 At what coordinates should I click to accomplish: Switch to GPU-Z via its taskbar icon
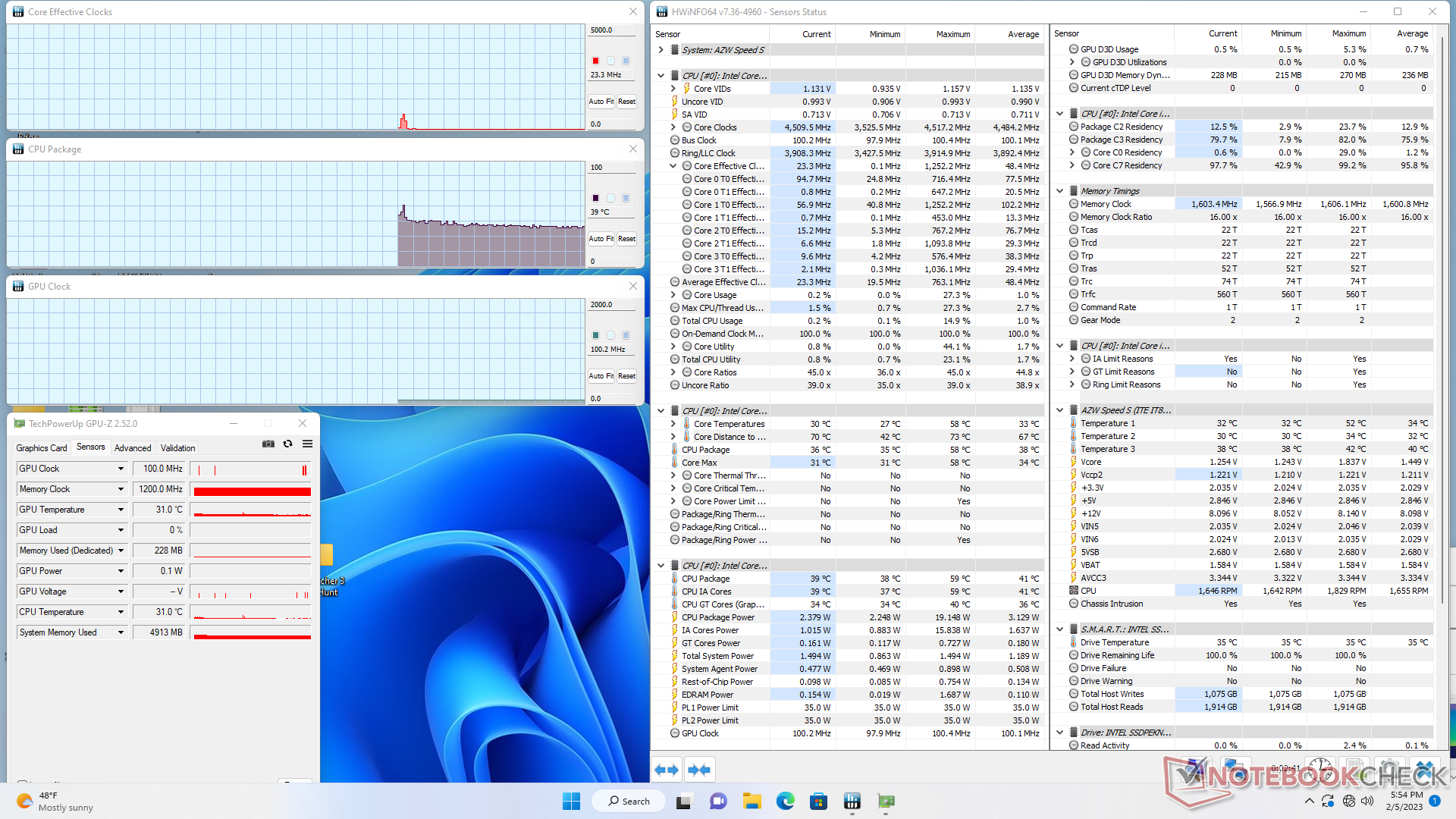(x=886, y=801)
